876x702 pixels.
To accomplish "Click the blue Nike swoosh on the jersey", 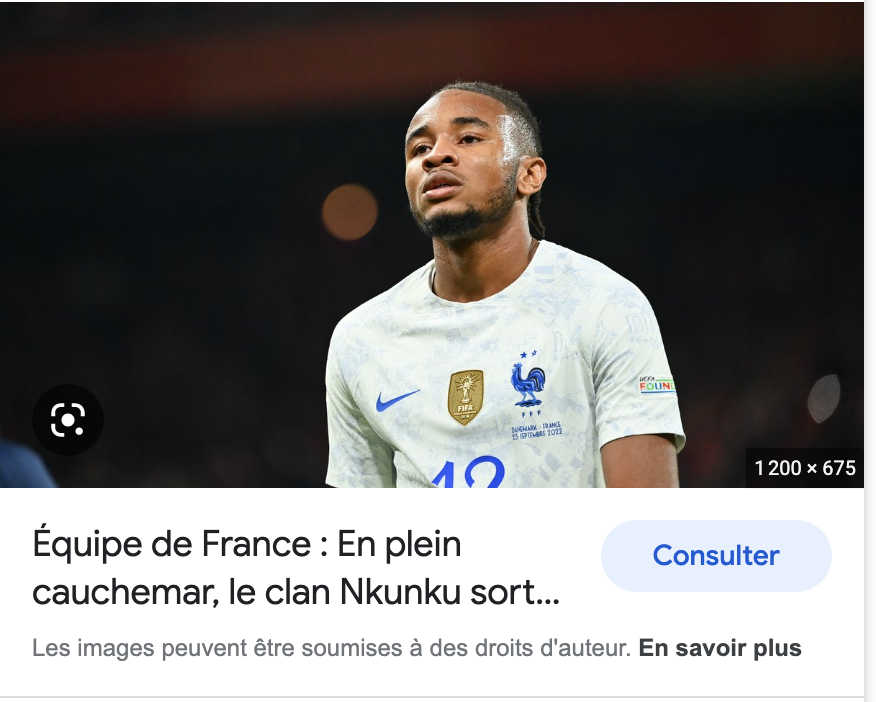I will tap(397, 400).
